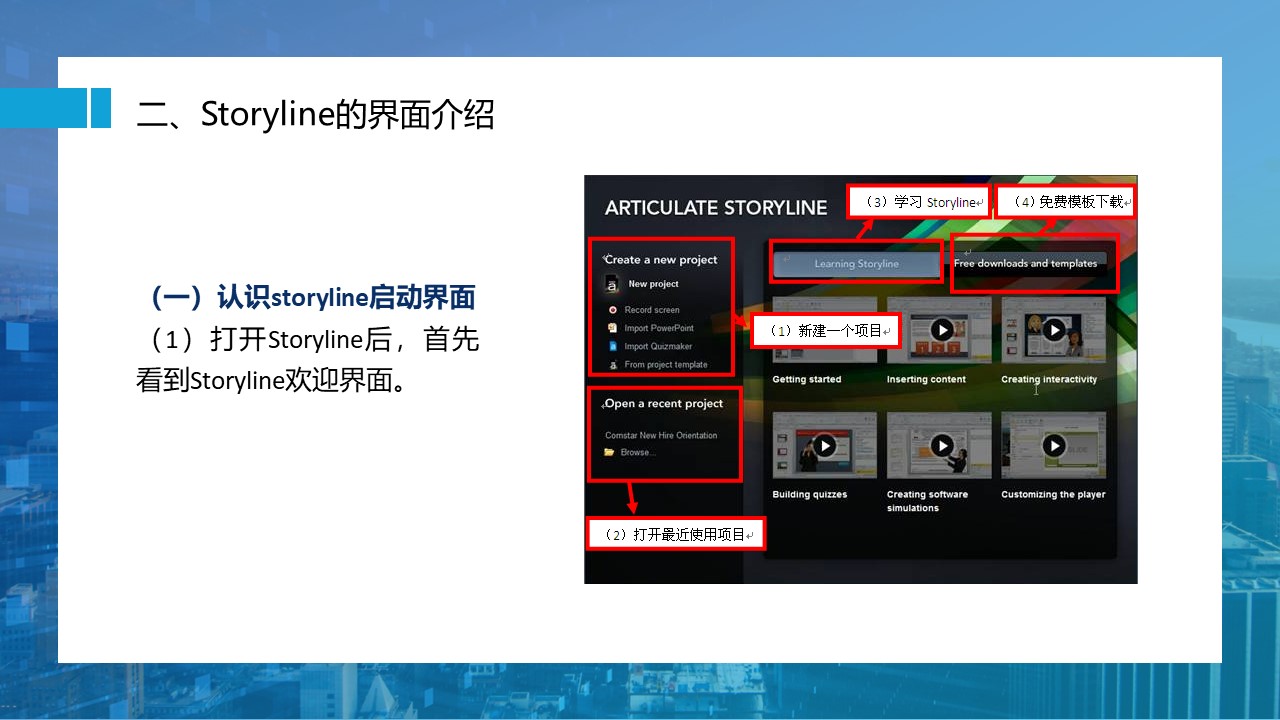Viewport: 1280px width, 720px height.
Task: Click the Inserting content caption
Action: (926, 380)
